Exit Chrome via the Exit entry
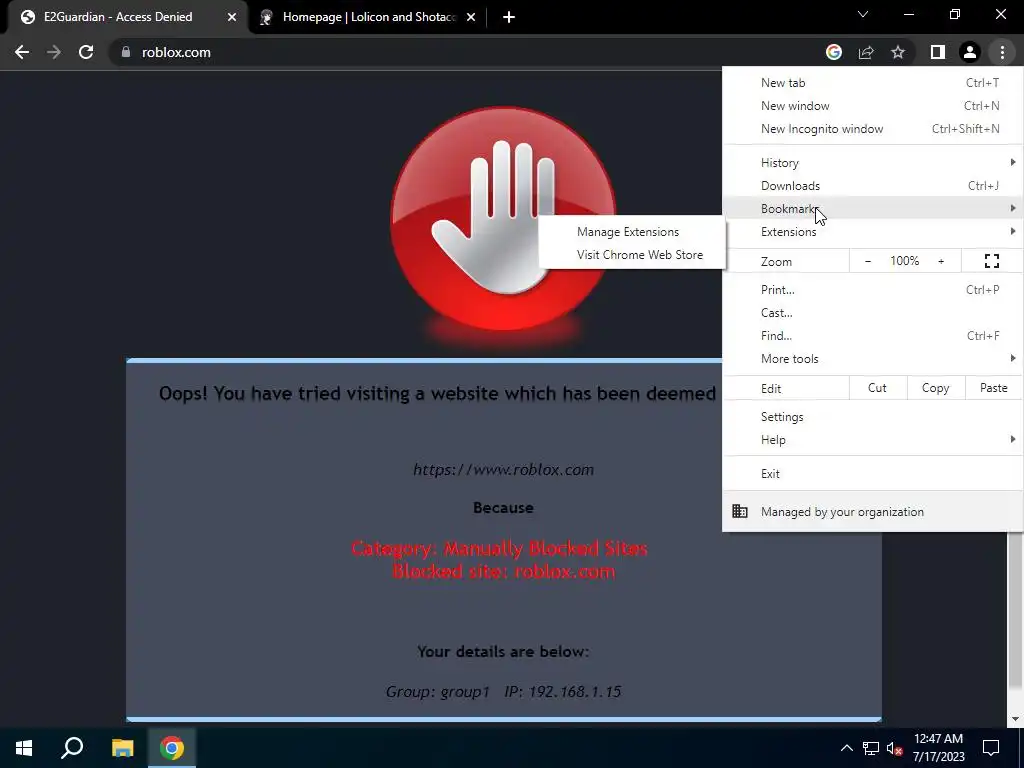 coord(872,473)
